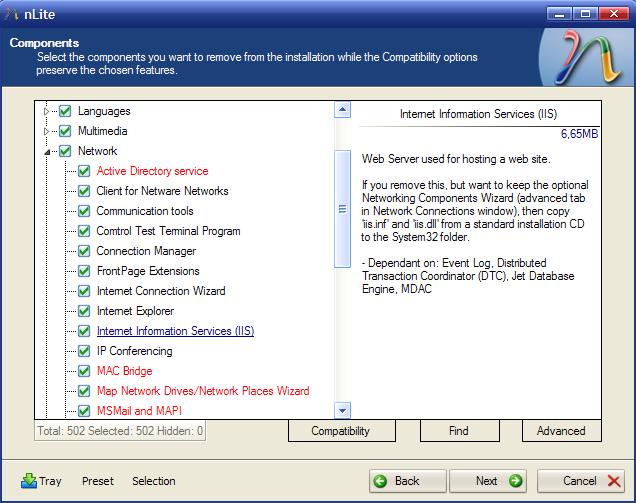Toggle the MAC Bridge checkbox
This screenshot has width=636, height=503.
84,371
